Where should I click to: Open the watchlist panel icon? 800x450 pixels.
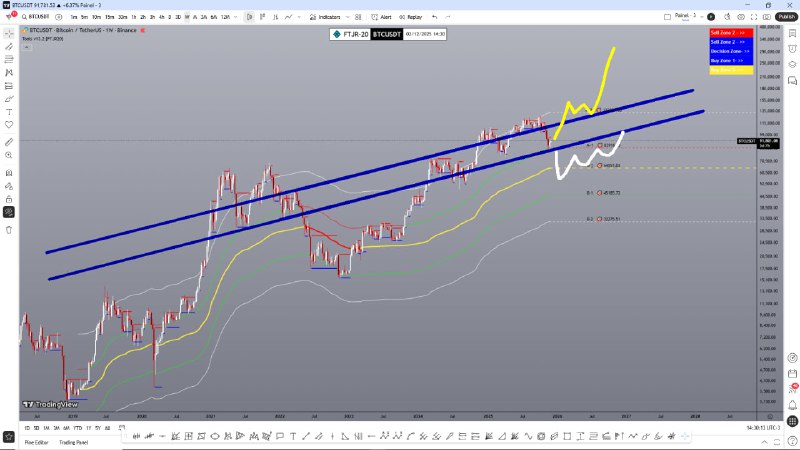(x=791, y=33)
